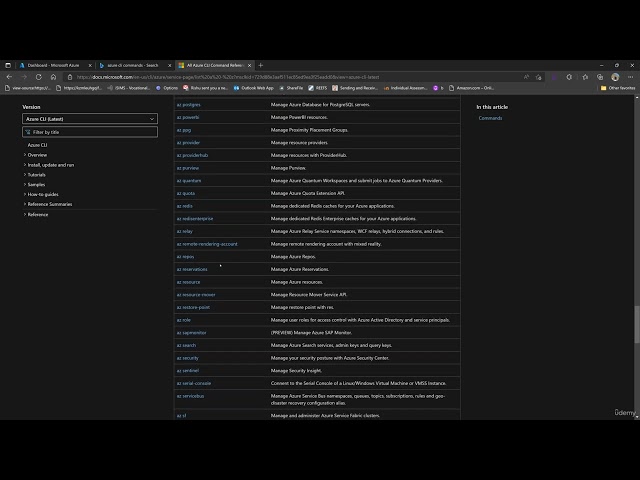Open the Commands link under In this article

coord(490,118)
